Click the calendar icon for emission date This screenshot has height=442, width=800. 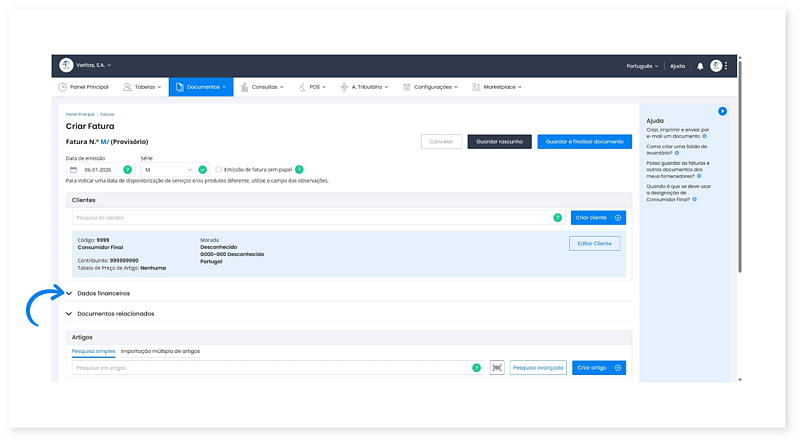pyautogui.click(x=73, y=170)
